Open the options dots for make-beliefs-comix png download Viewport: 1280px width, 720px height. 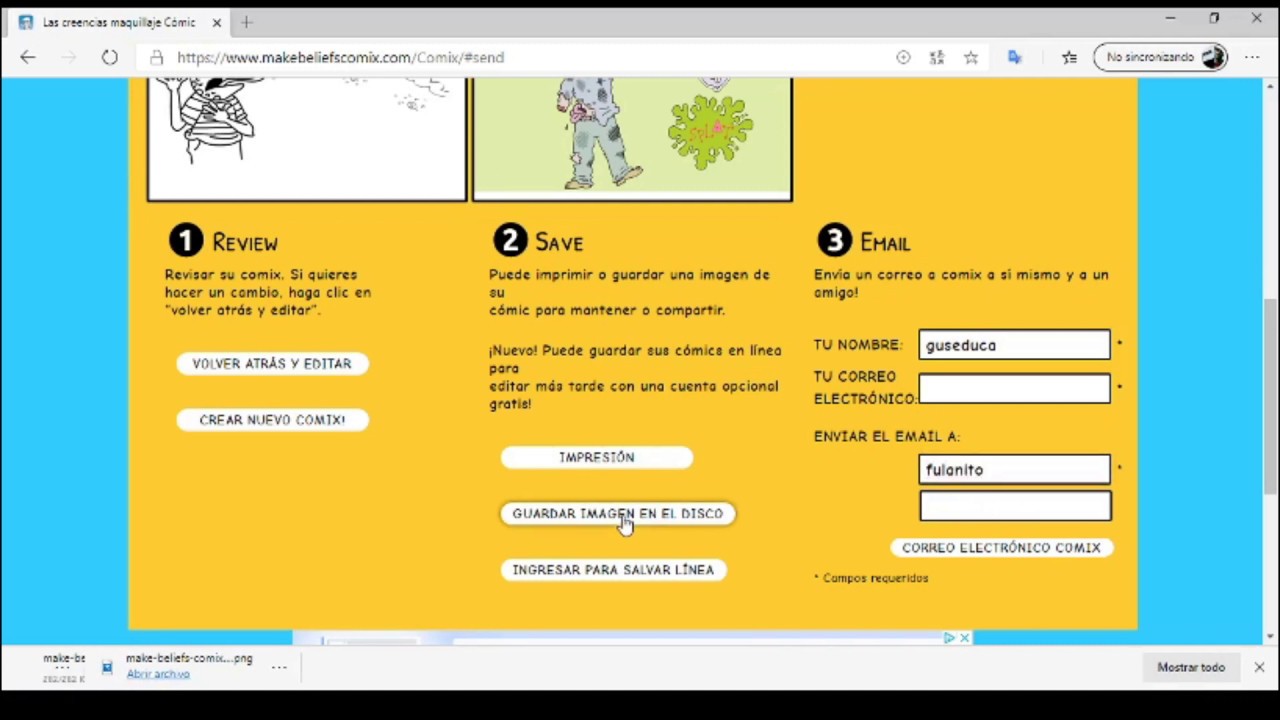279,667
